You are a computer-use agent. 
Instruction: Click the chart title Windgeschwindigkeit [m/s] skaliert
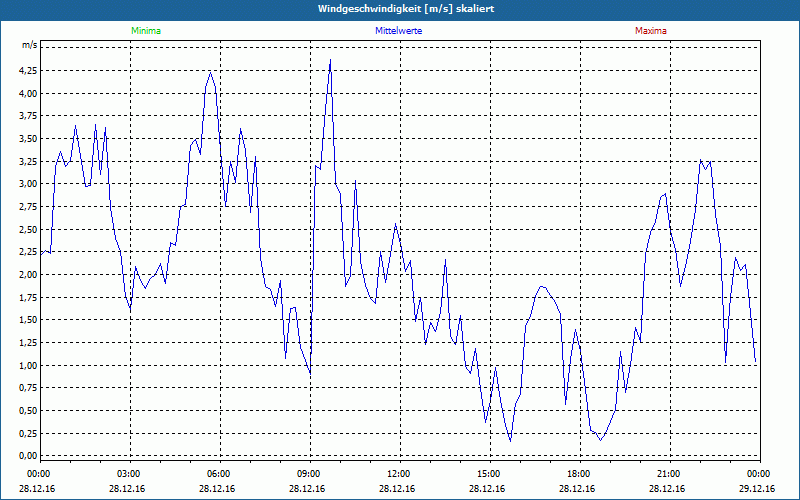[406, 9]
